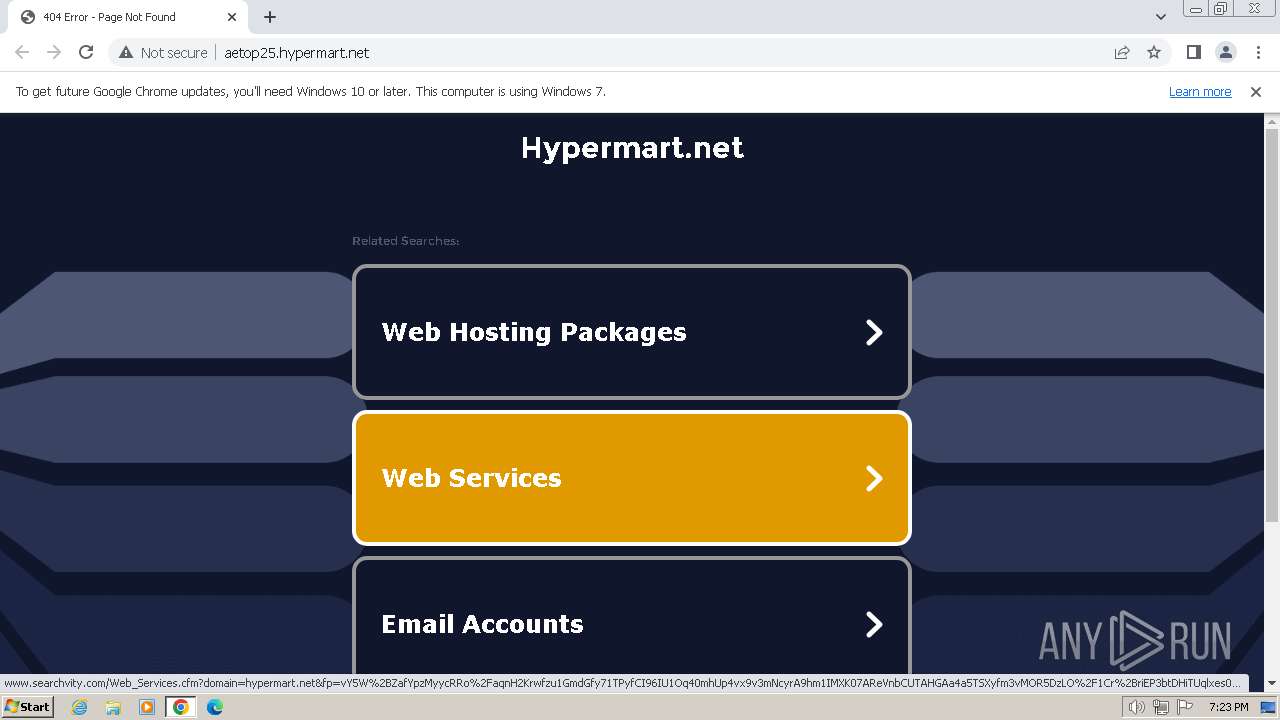
Task: Expand the tab search dropdown arrow
Action: tap(1161, 17)
